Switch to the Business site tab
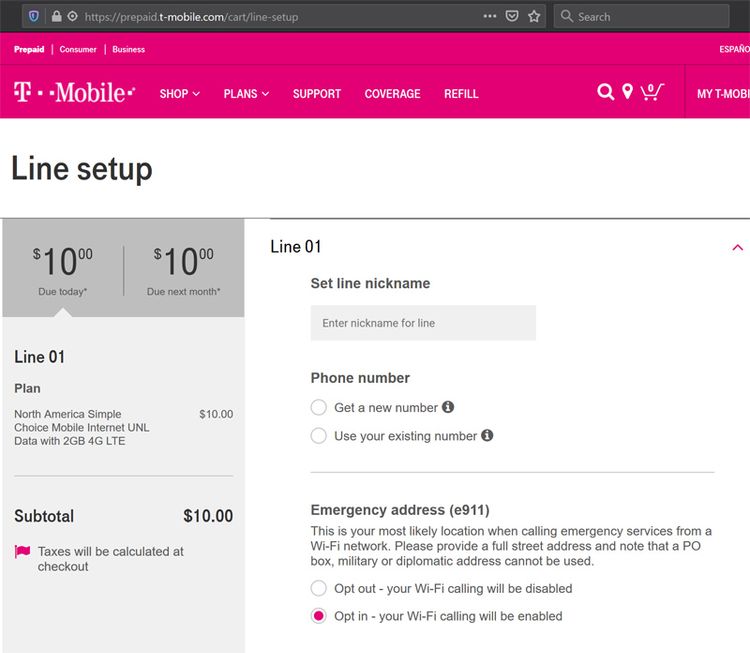750x653 pixels. tap(129, 49)
